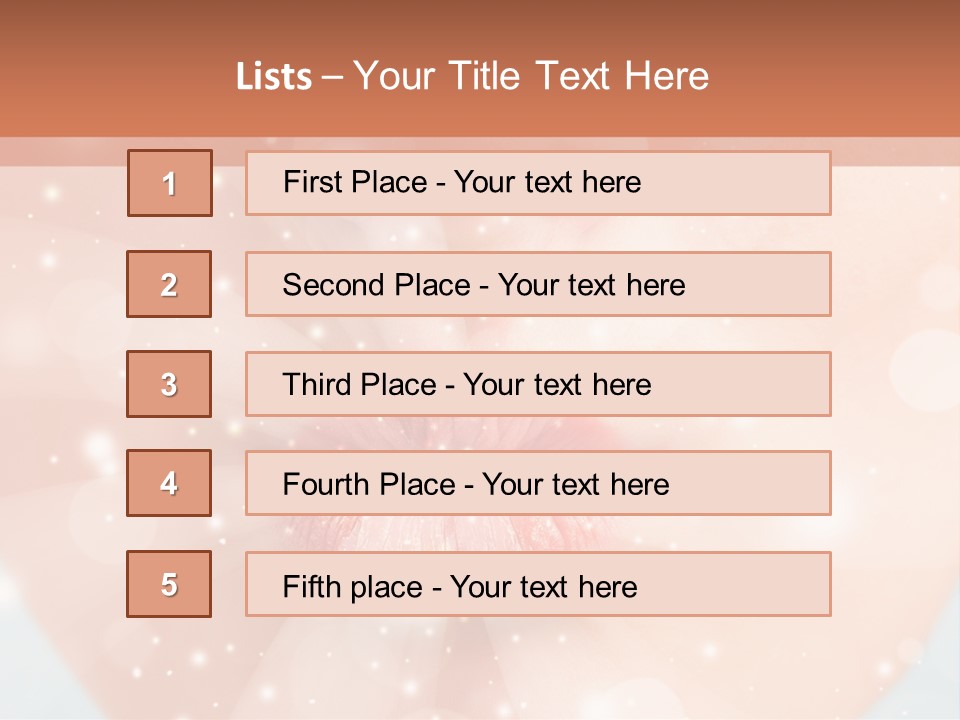Click the bold "Lists" word in title

tap(273, 76)
